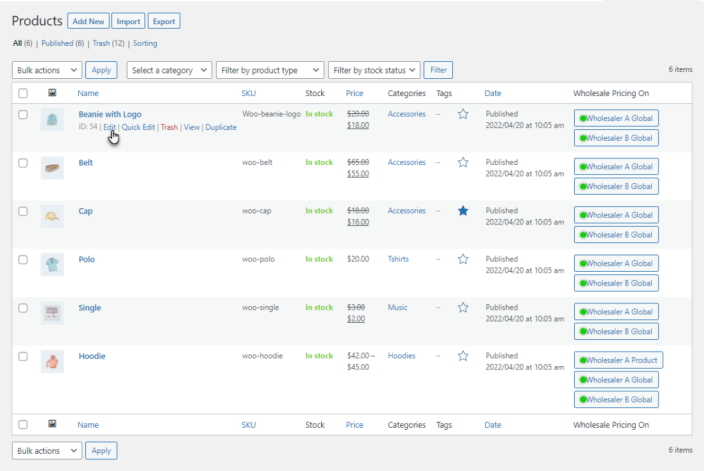Image resolution: width=704 pixels, height=471 pixels.
Task: Star the Single product as featured
Action: click(x=463, y=308)
